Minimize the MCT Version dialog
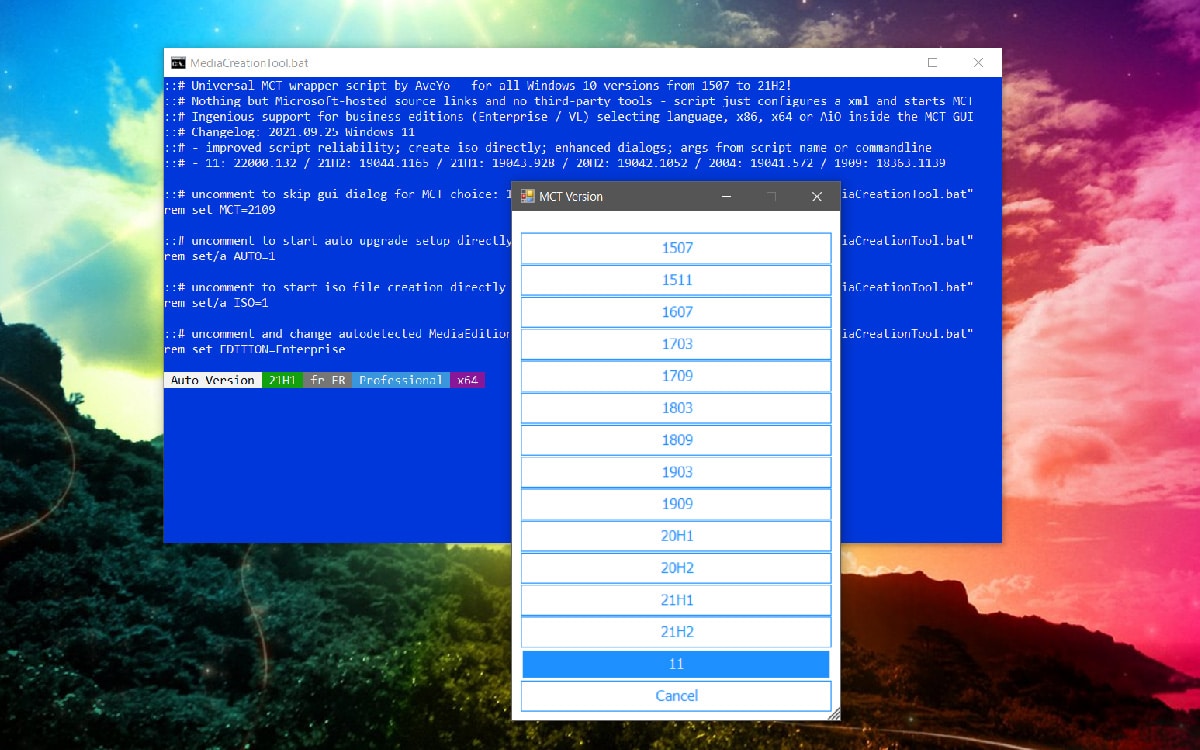 click(727, 196)
